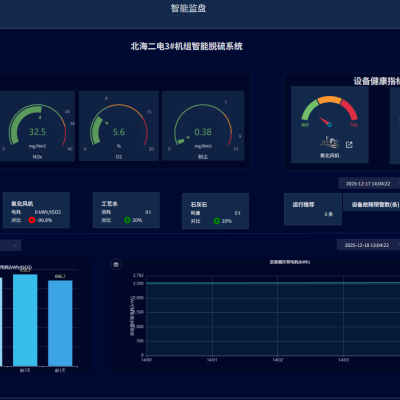Click the bar labeled 886.7
The height and width of the screenshot is (400, 400).
[60, 323]
